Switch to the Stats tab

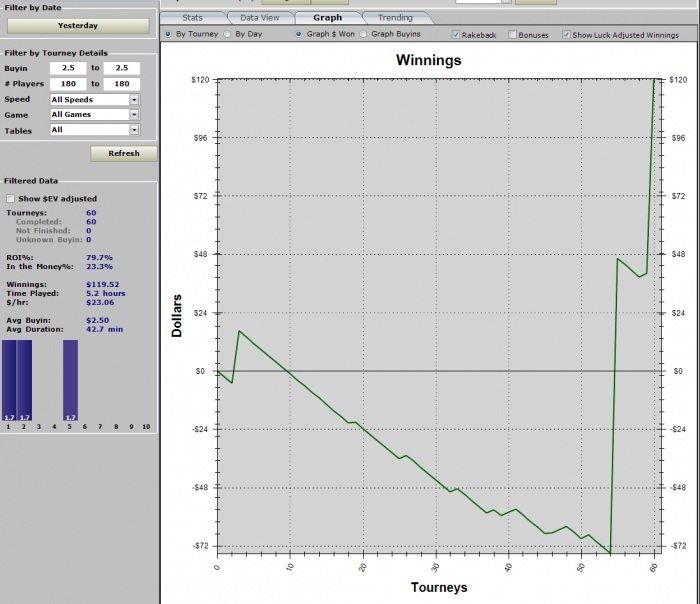click(x=192, y=18)
